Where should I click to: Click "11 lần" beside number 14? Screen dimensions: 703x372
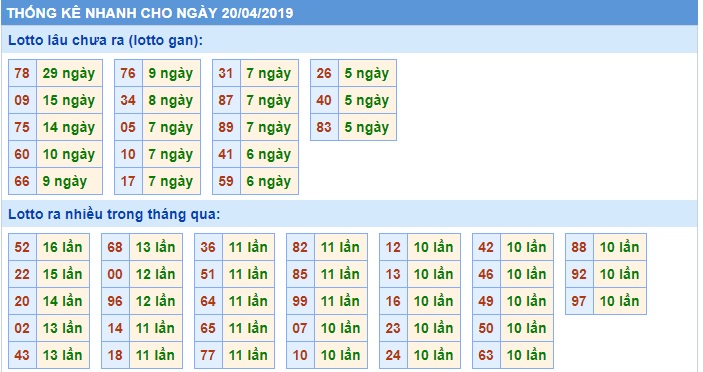click(x=156, y=328)
